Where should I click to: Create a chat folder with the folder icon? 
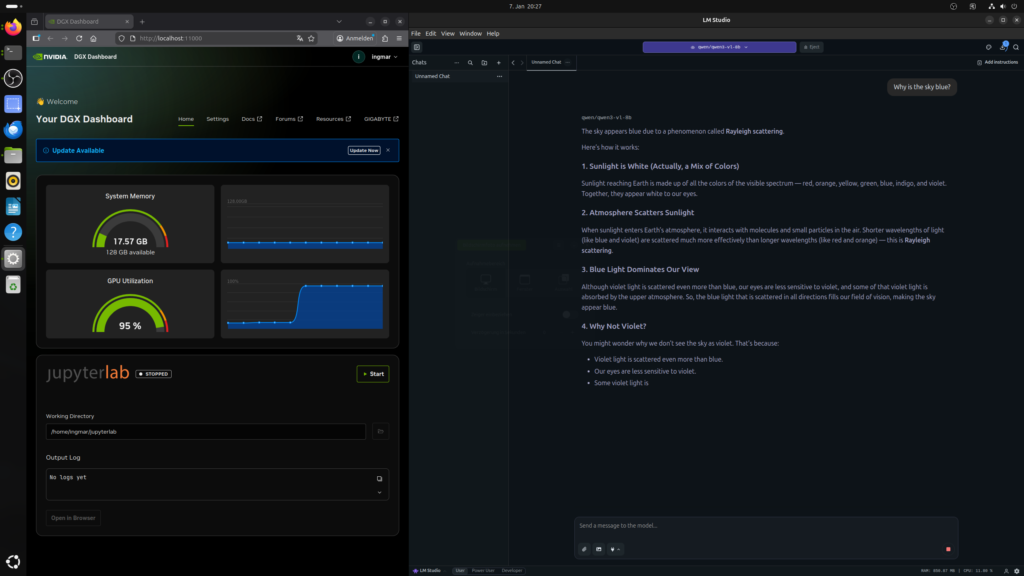tap(483, 62)
